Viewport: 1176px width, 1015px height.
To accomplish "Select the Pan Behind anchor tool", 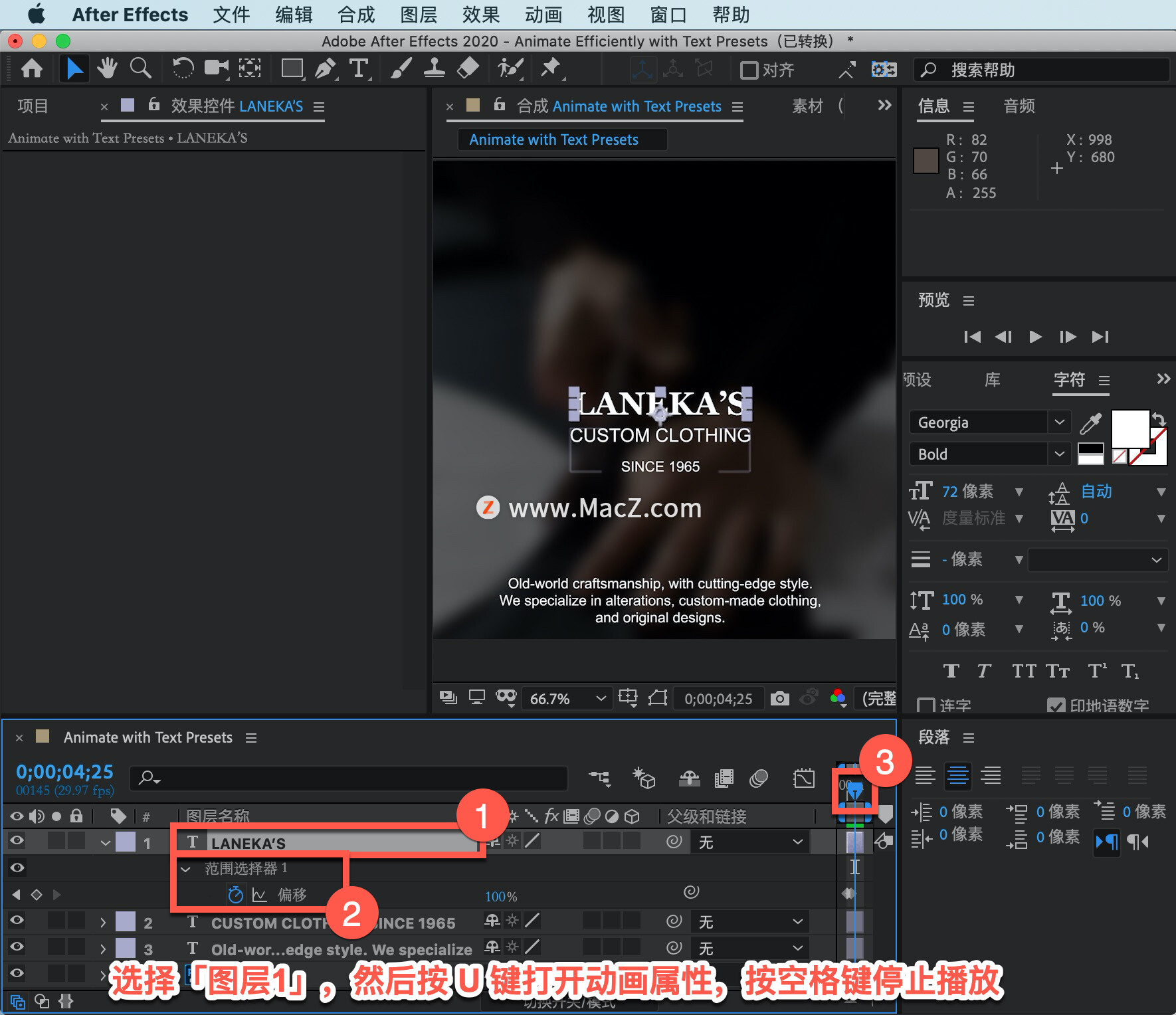I will coord(250,68).
